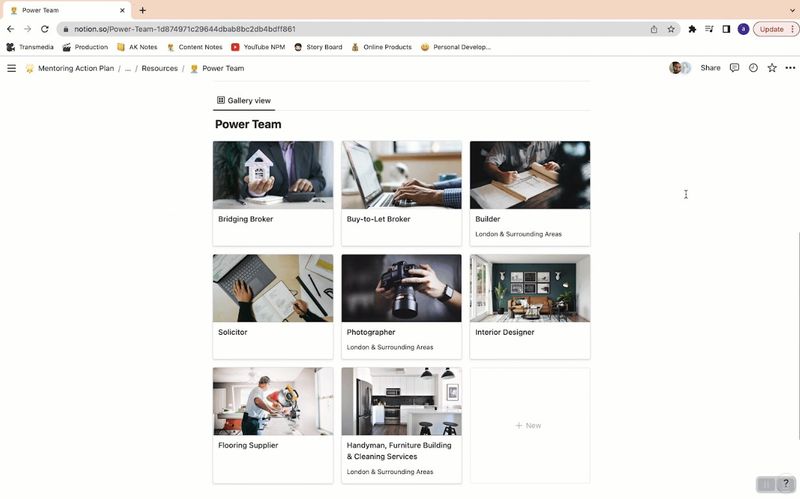
Task: Bookmark page using address bar star
Action: [671, 29]
